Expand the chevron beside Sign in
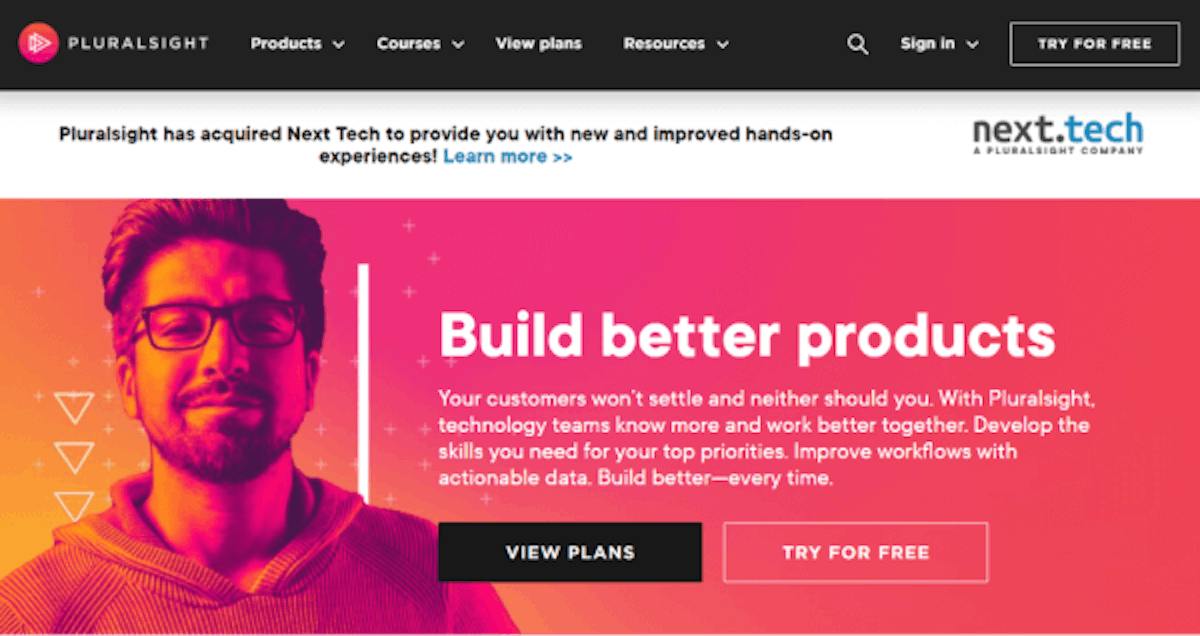This screenshot has width=1200, height=636. click(972, 45)
